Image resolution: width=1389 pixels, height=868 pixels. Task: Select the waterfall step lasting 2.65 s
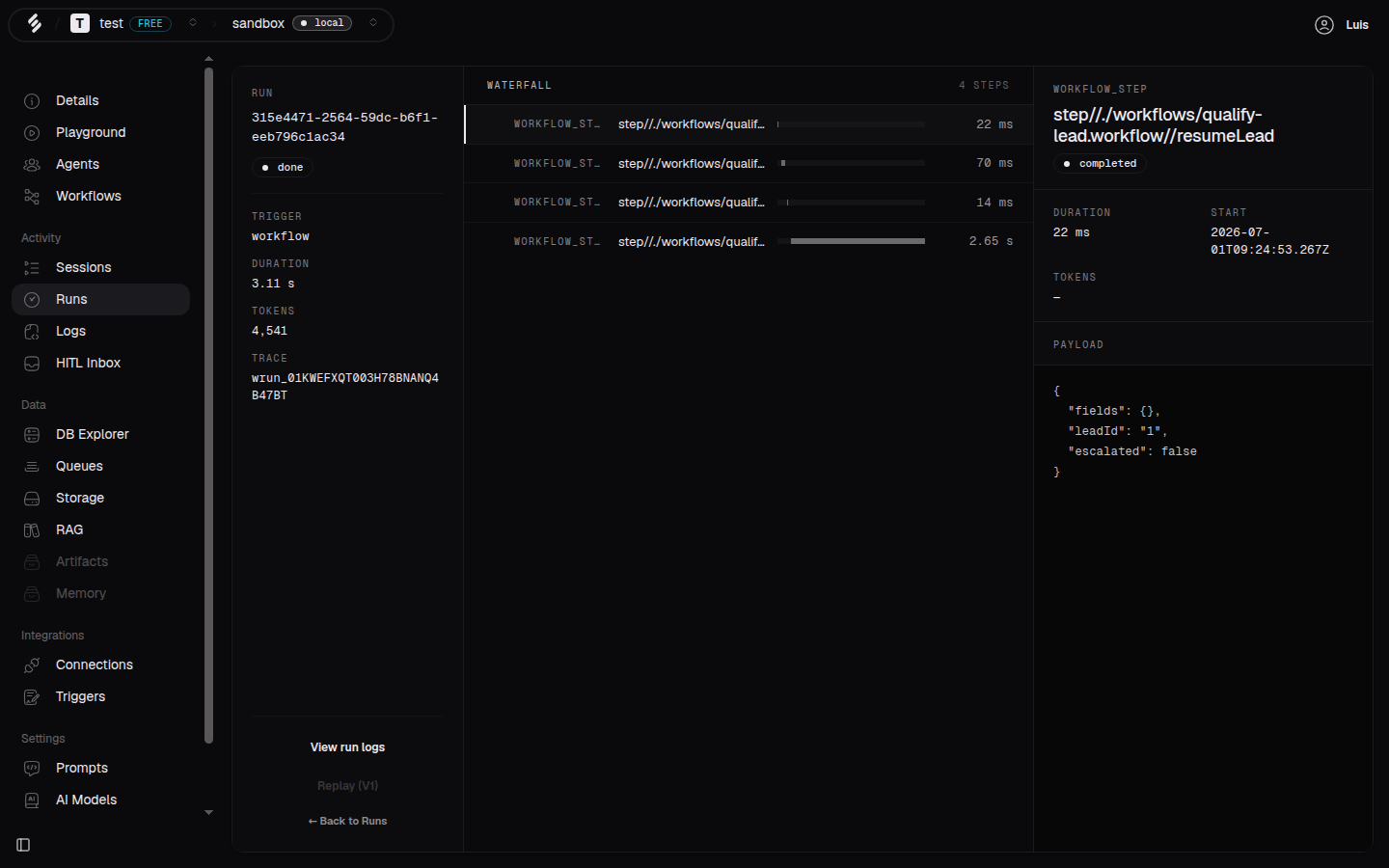click(x=749, y=241)
